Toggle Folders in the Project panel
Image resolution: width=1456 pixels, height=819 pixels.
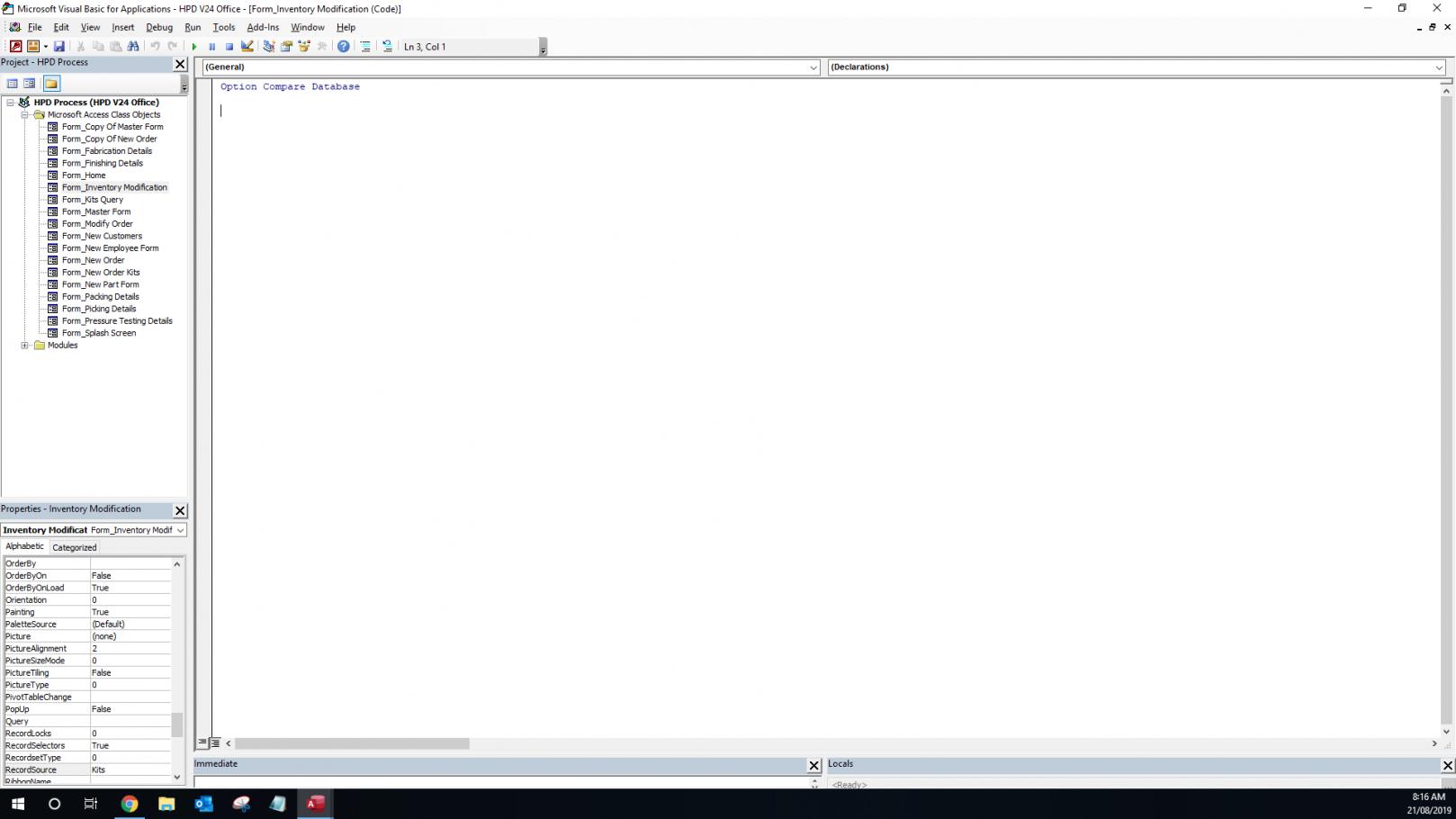pos(51,84)
